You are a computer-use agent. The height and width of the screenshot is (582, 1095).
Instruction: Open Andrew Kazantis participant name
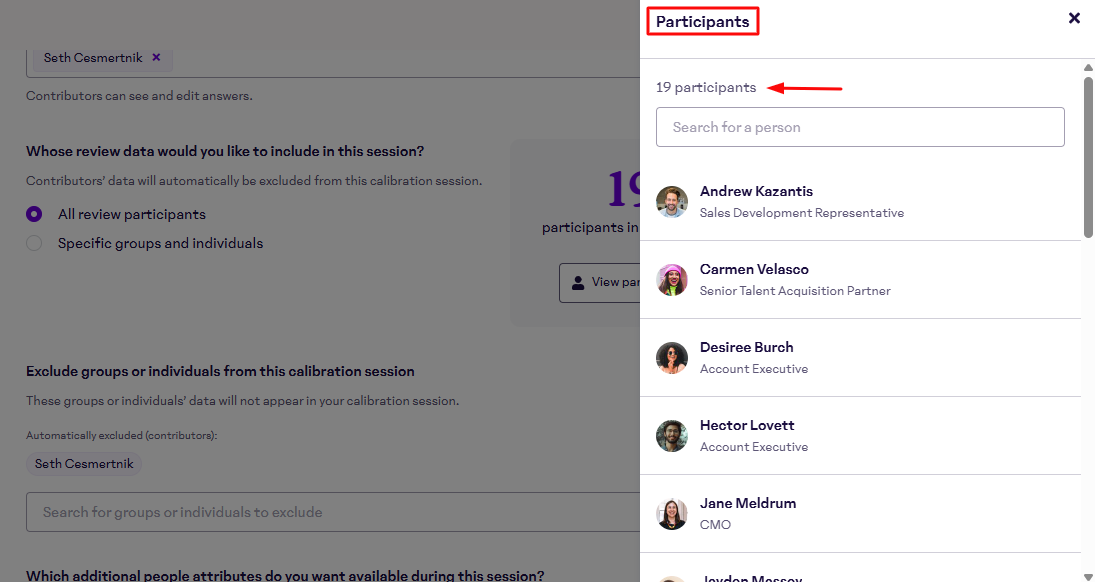756,191
